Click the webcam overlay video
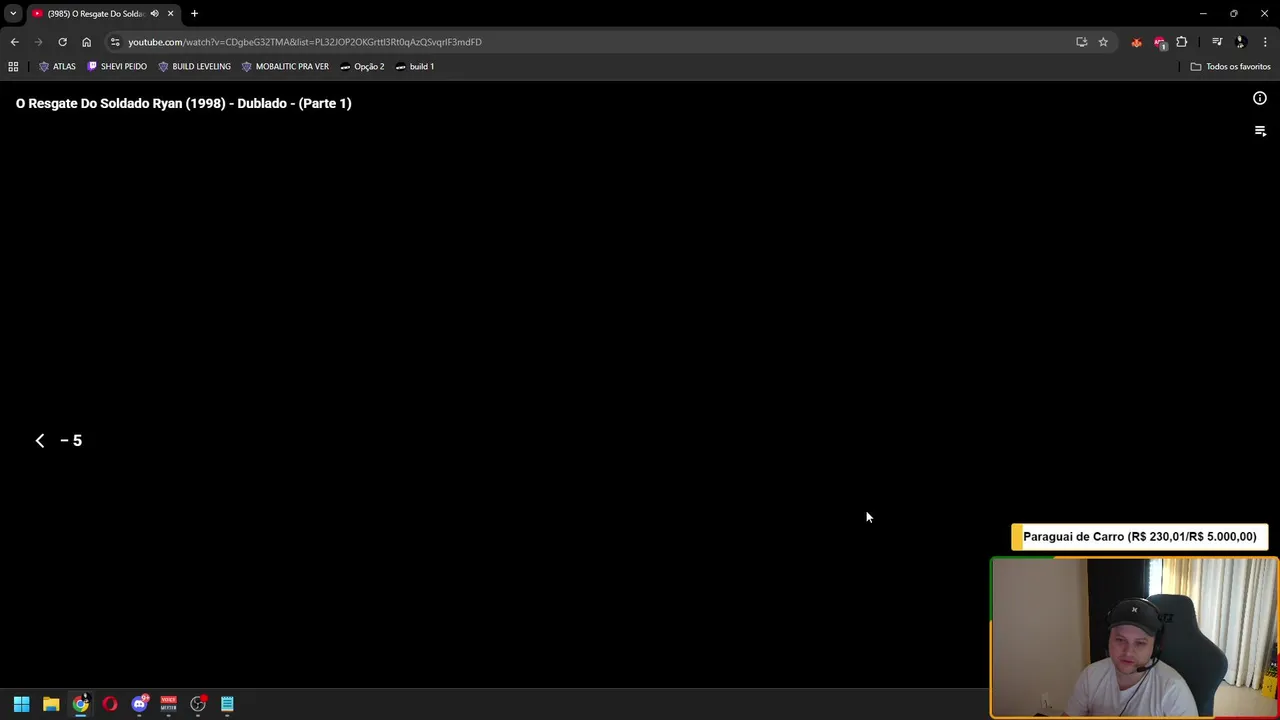The image size is (1280, 720). pos(1134,638)
